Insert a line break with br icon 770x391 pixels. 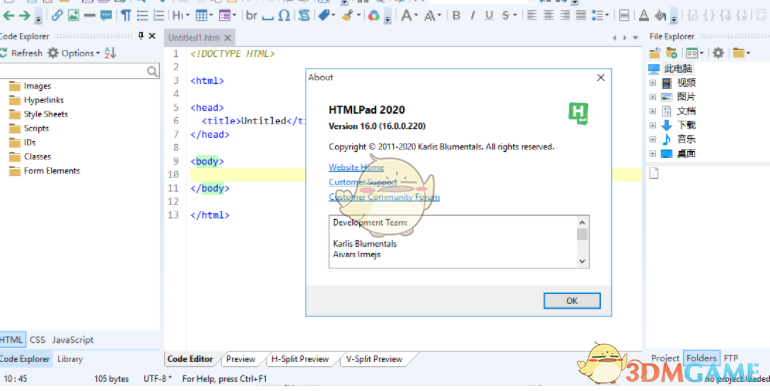[251, 15]
